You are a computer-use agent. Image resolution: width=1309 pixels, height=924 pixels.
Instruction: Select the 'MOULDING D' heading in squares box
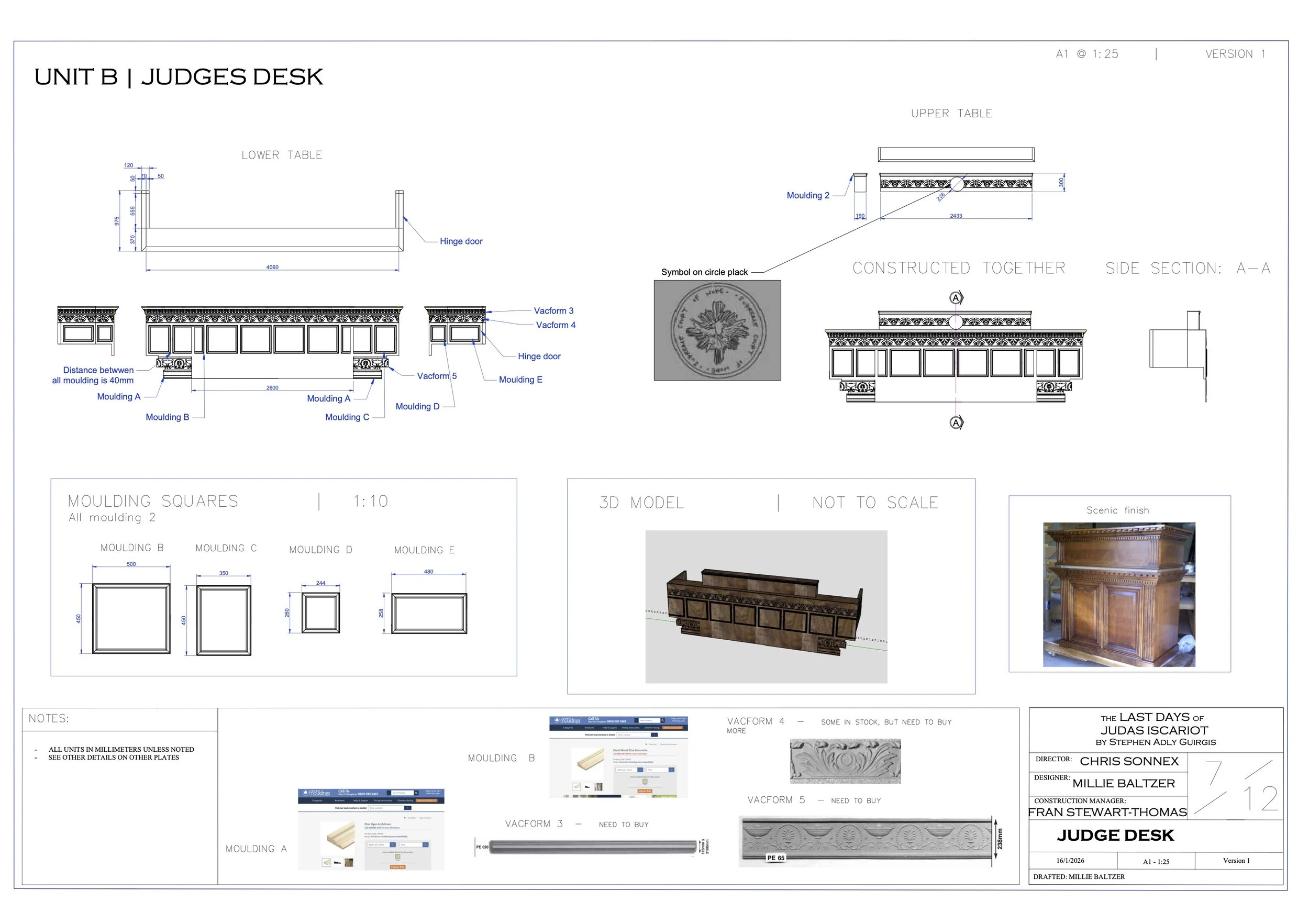(320, 550)
